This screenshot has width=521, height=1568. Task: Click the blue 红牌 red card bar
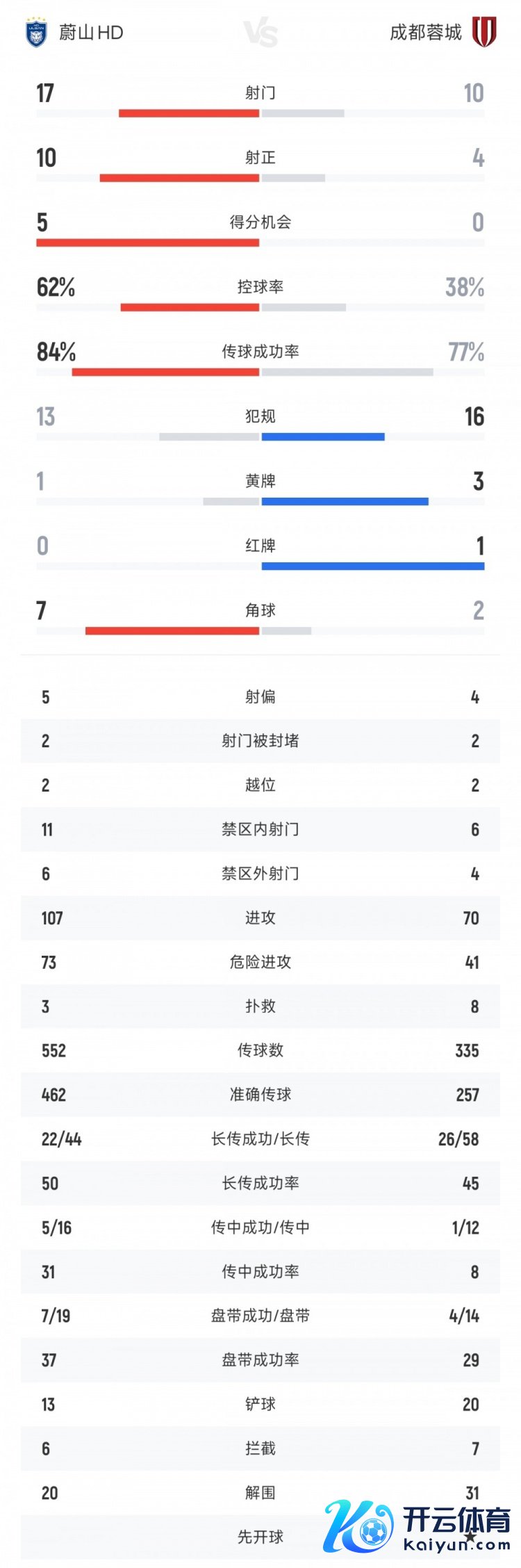point(373,566)
